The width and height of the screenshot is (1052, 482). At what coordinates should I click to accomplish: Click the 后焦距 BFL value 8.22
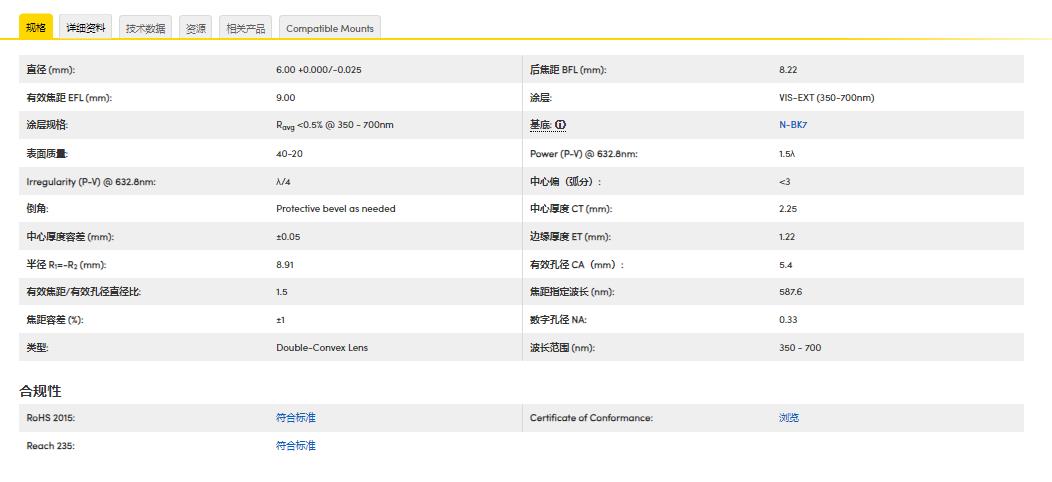point(787,70)
